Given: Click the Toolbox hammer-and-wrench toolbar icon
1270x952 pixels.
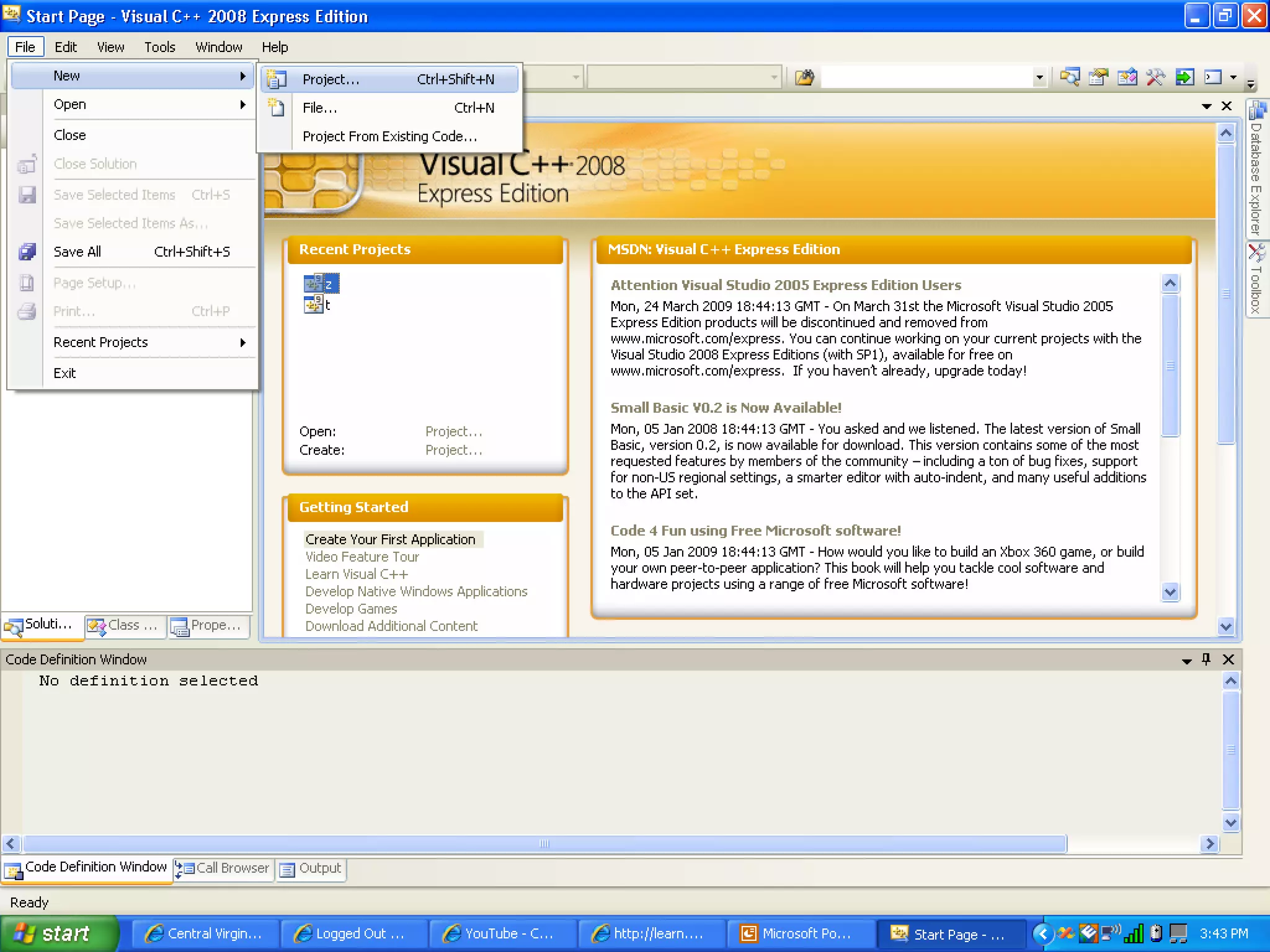Looking at the screenshot, I should coord(1155,77).
